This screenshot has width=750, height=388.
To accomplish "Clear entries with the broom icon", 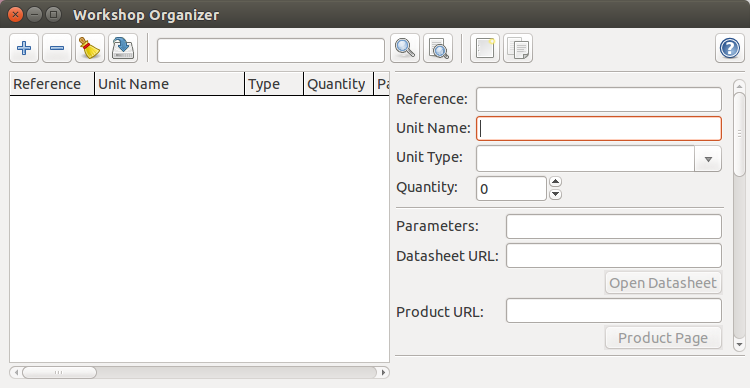I will pos(90,48).
